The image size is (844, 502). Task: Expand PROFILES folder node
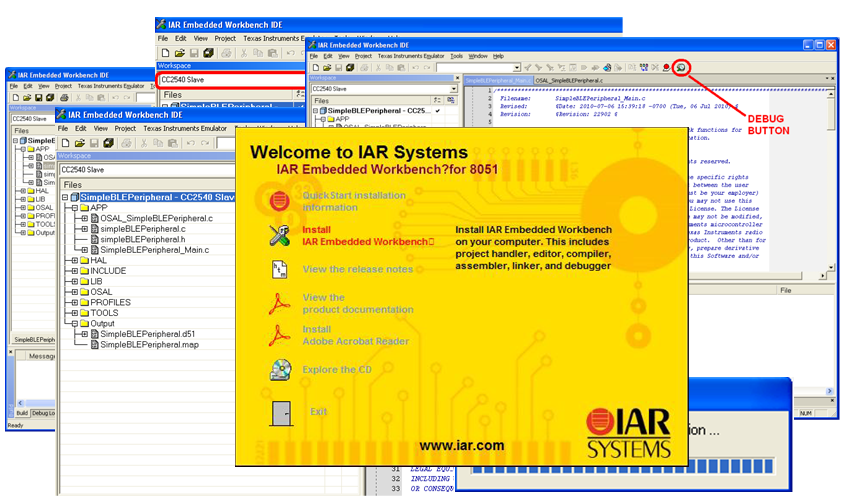(75, 302)
